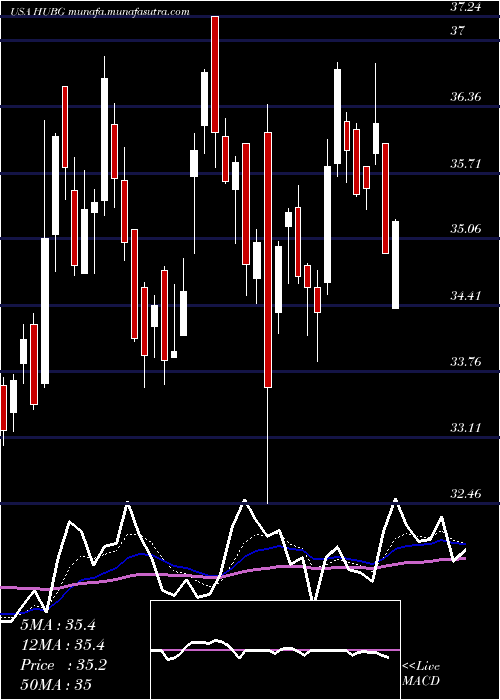This screenshot has height=700, width=500.
Task: Click the 35.06 price axis label
Action: pyautogui.click(x=468, y=229)
